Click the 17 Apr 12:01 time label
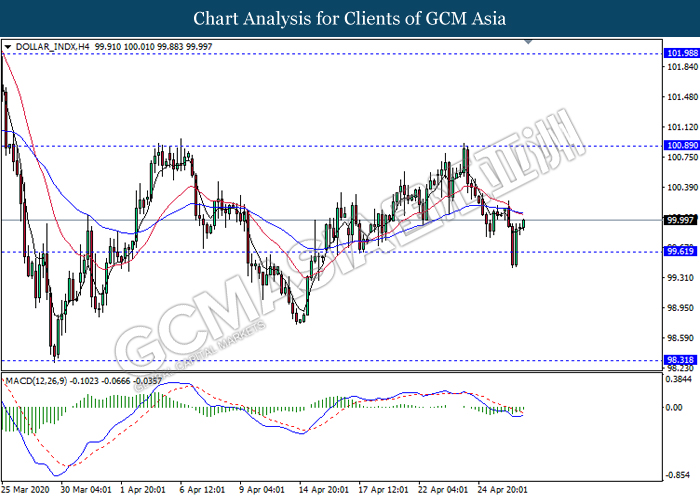 (383, 490)
